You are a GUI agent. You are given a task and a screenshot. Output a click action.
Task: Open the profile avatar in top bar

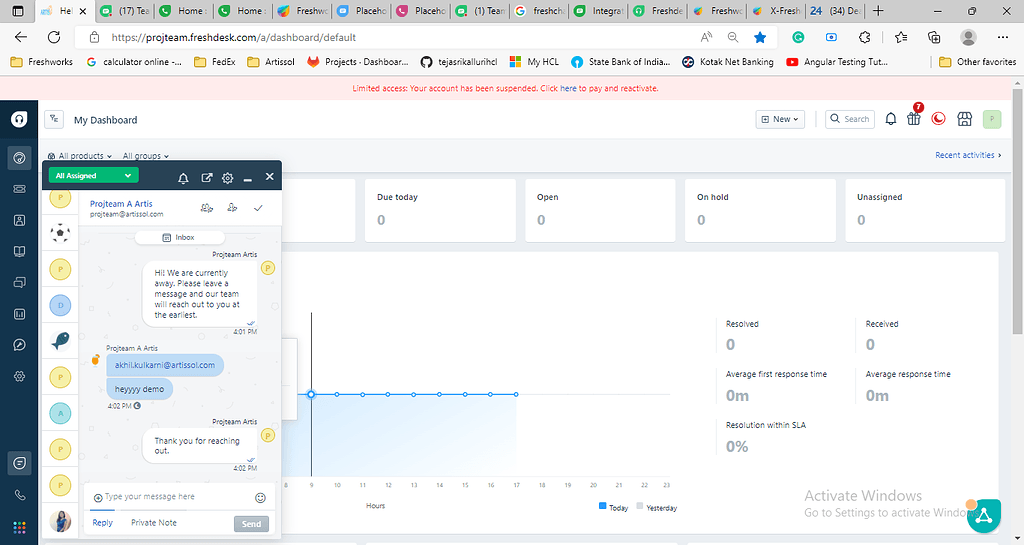992,119
